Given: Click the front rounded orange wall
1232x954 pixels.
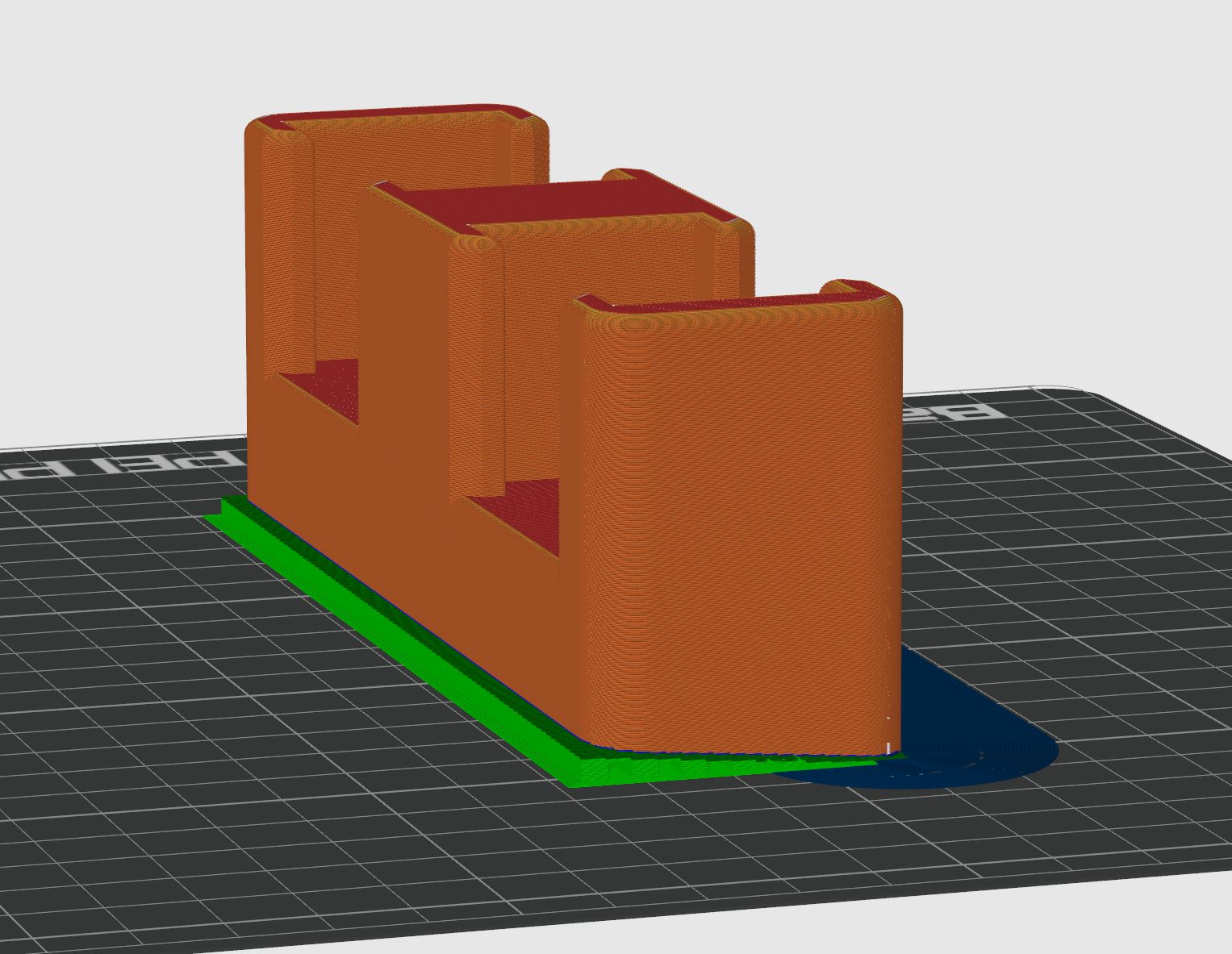Looking at the screenshot, I should coord(742,524).
